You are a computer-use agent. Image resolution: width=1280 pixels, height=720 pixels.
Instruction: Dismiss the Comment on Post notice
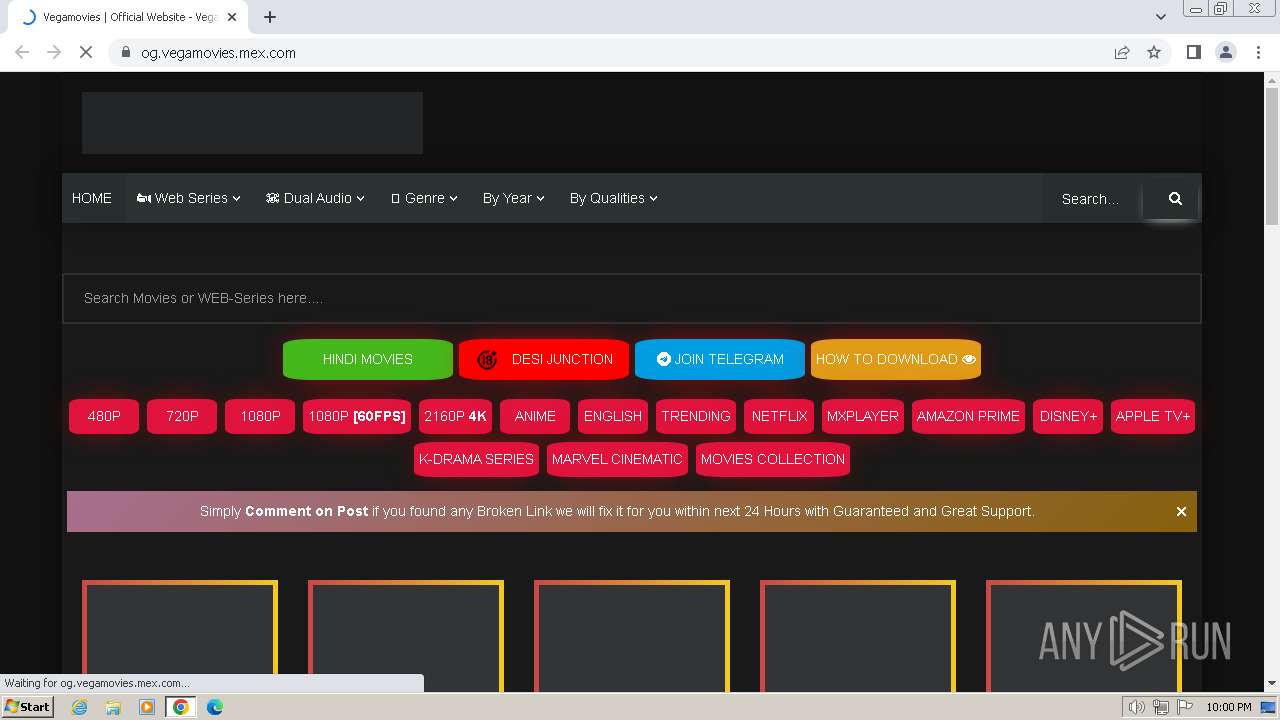1181,511
